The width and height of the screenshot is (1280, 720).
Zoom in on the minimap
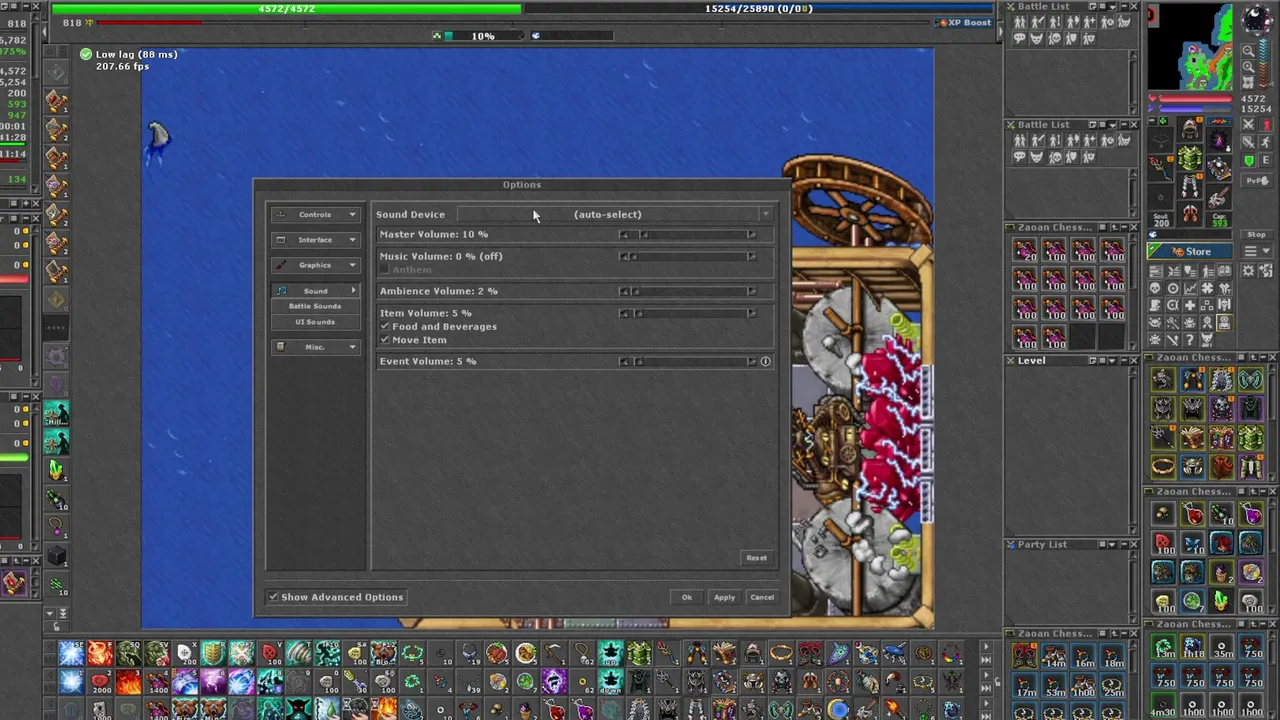(1248, 66)
